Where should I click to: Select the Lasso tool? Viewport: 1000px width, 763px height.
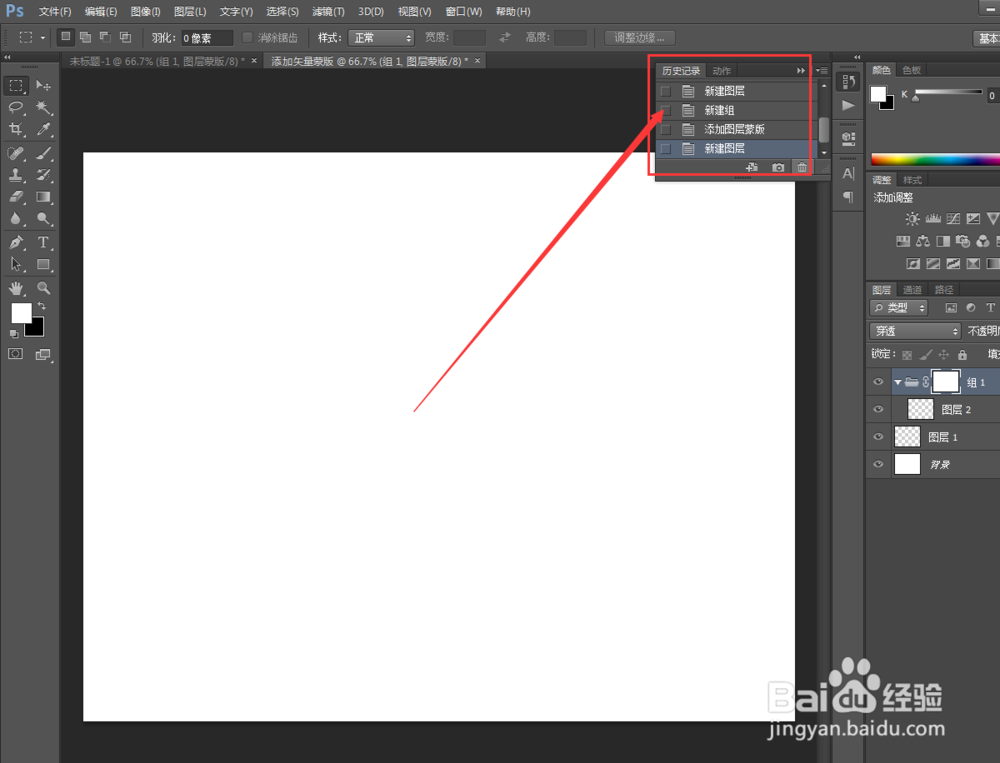click(16, 107)
